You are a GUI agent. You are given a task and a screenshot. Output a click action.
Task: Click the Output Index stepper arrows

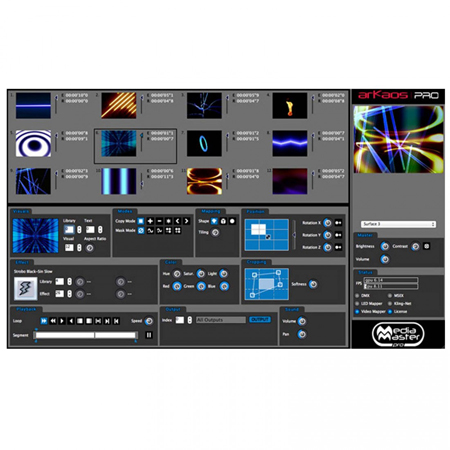click(190, 320)
